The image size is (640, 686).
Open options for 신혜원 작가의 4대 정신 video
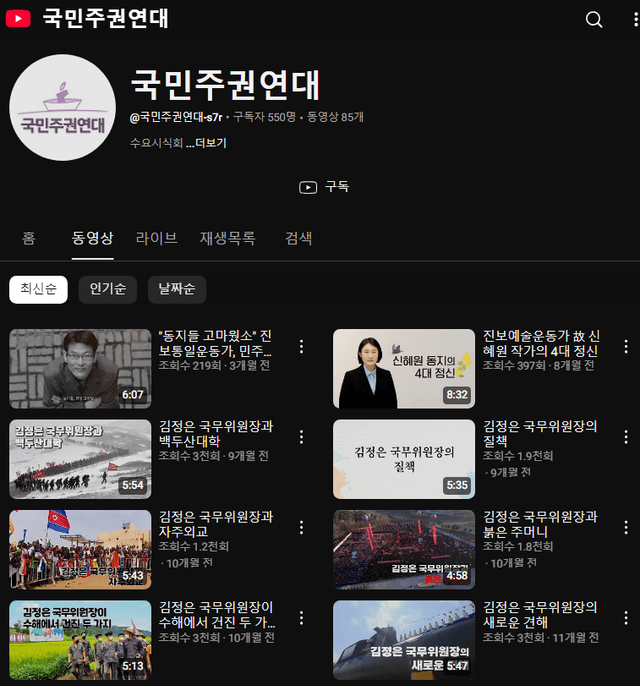point(626,347)
